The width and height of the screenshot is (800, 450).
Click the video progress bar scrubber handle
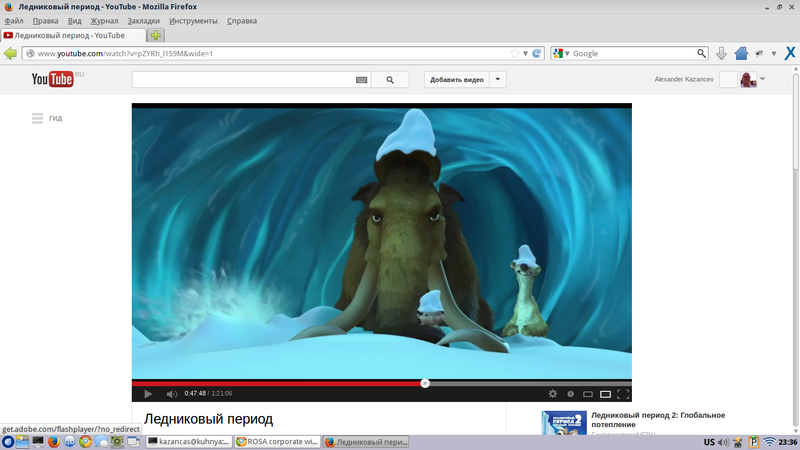425,383
